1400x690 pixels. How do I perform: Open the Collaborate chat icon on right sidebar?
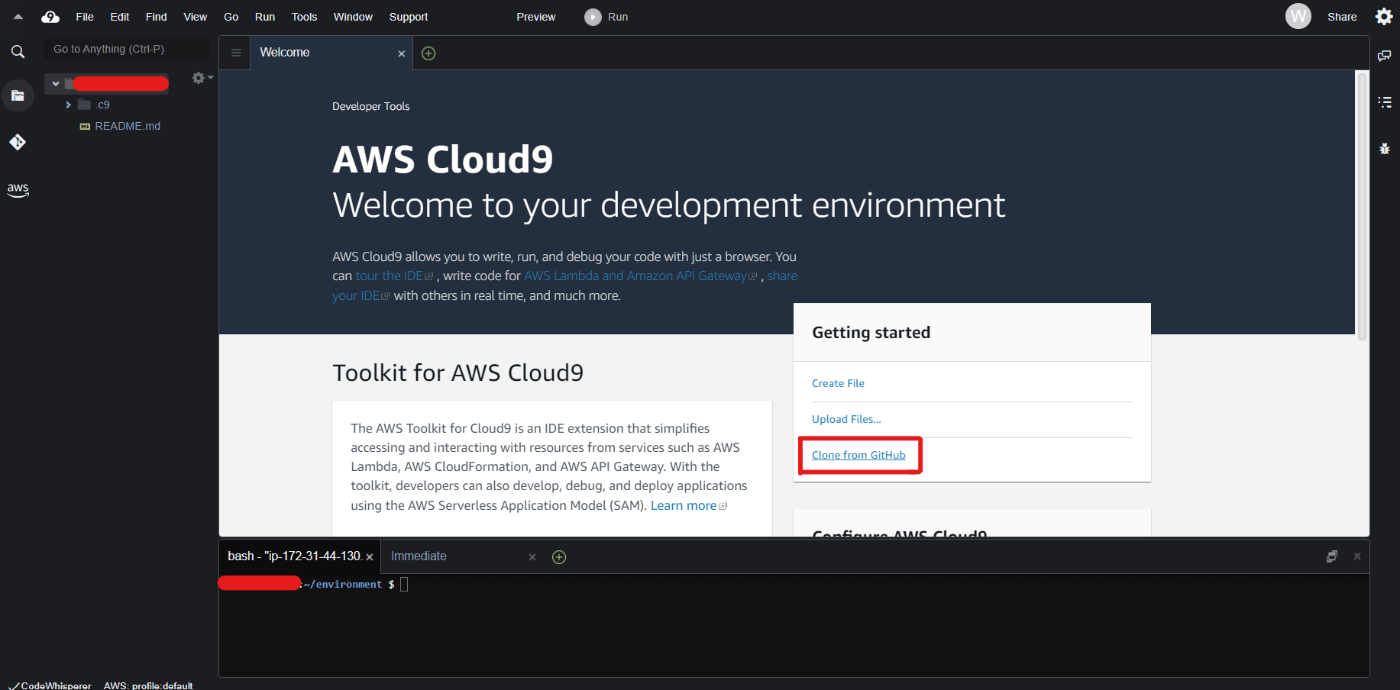pos(1385,56)
